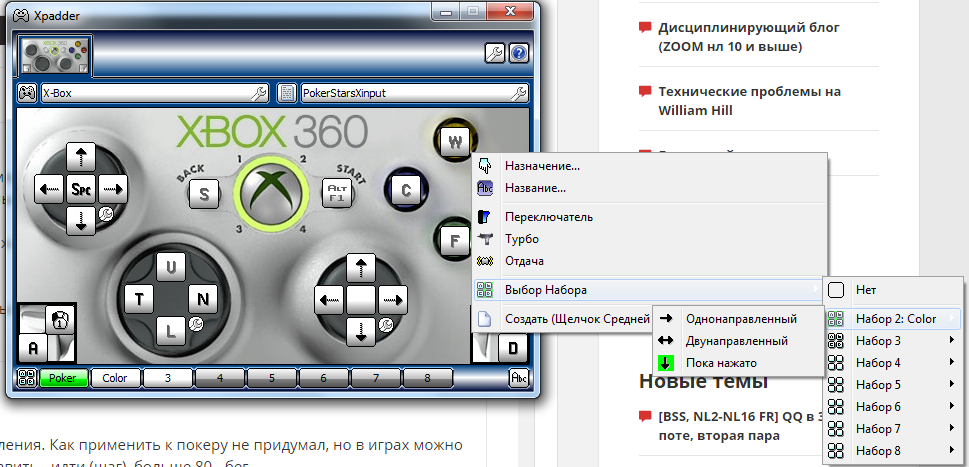Switch to set 7
969x467 pixels.
375,378
